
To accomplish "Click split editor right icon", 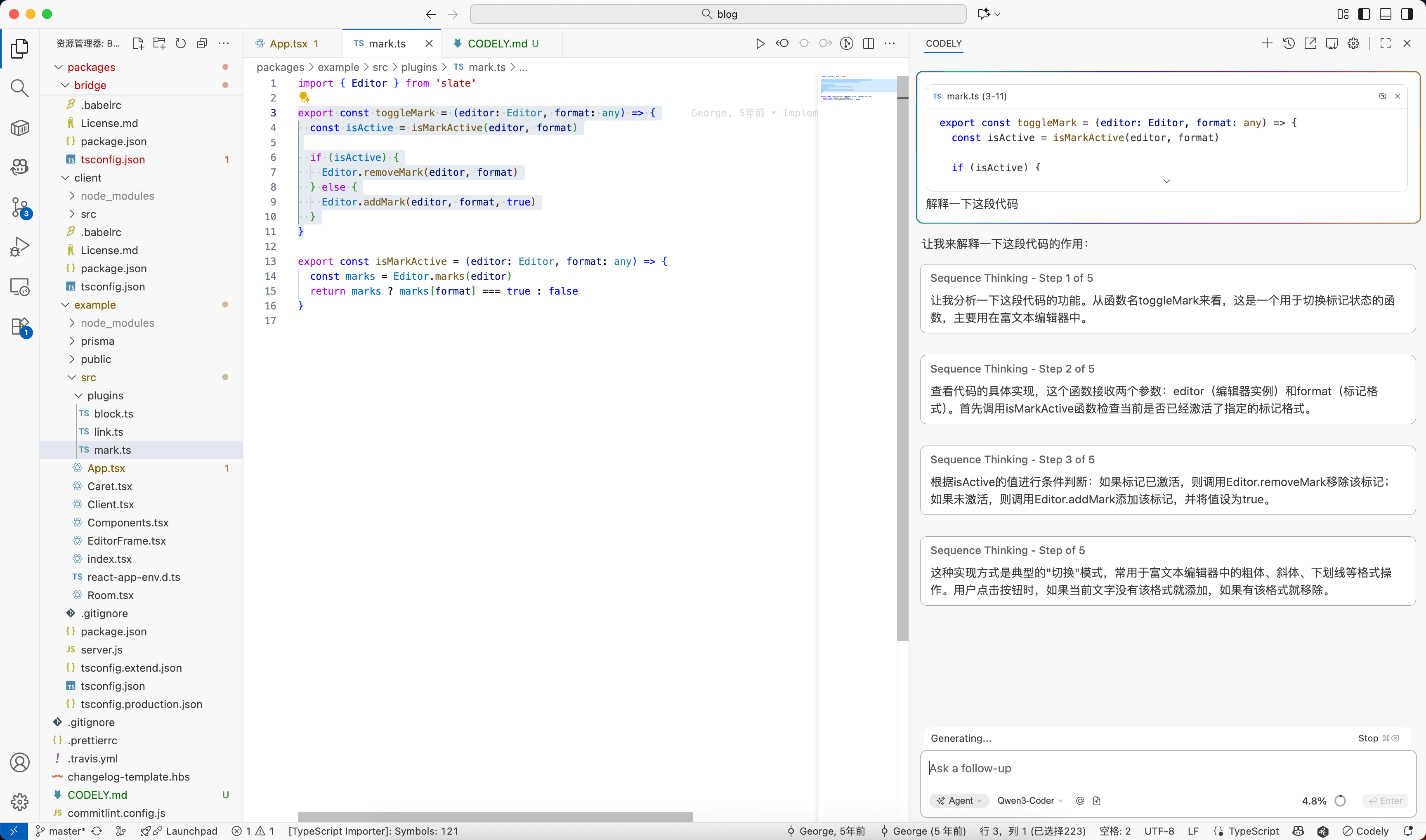I will tap(869, 44).
